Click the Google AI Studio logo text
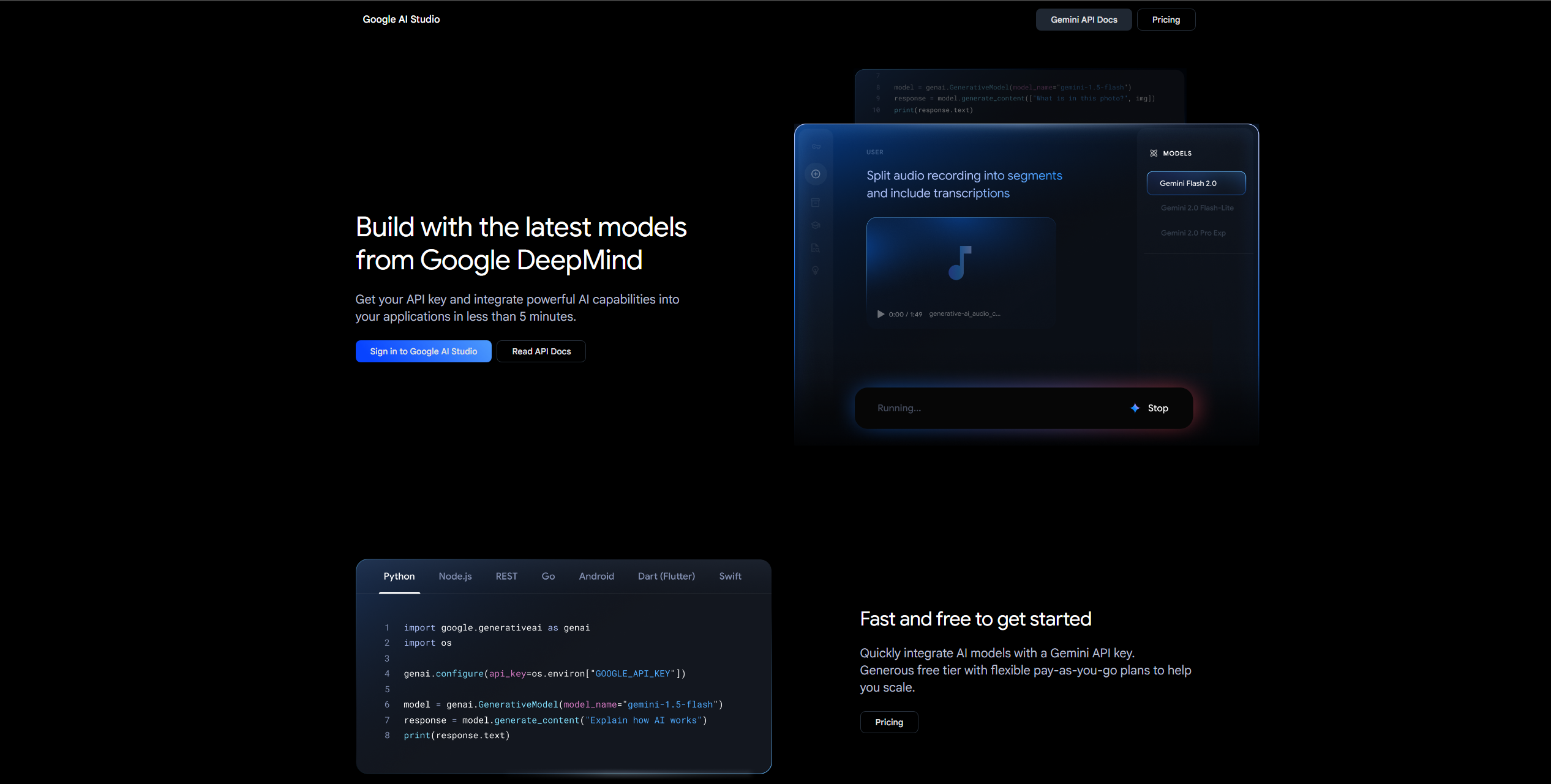The image size is (1551, 784). [401, 19]
